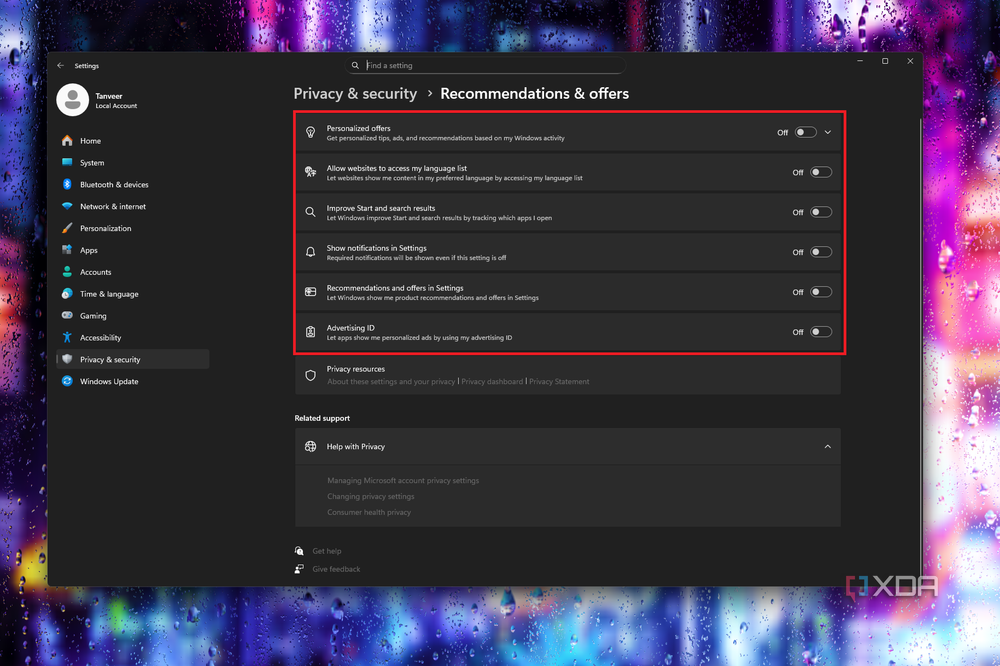Click the user profile avatar
Screen dimensions: 1000x666
tap(73, 100)
